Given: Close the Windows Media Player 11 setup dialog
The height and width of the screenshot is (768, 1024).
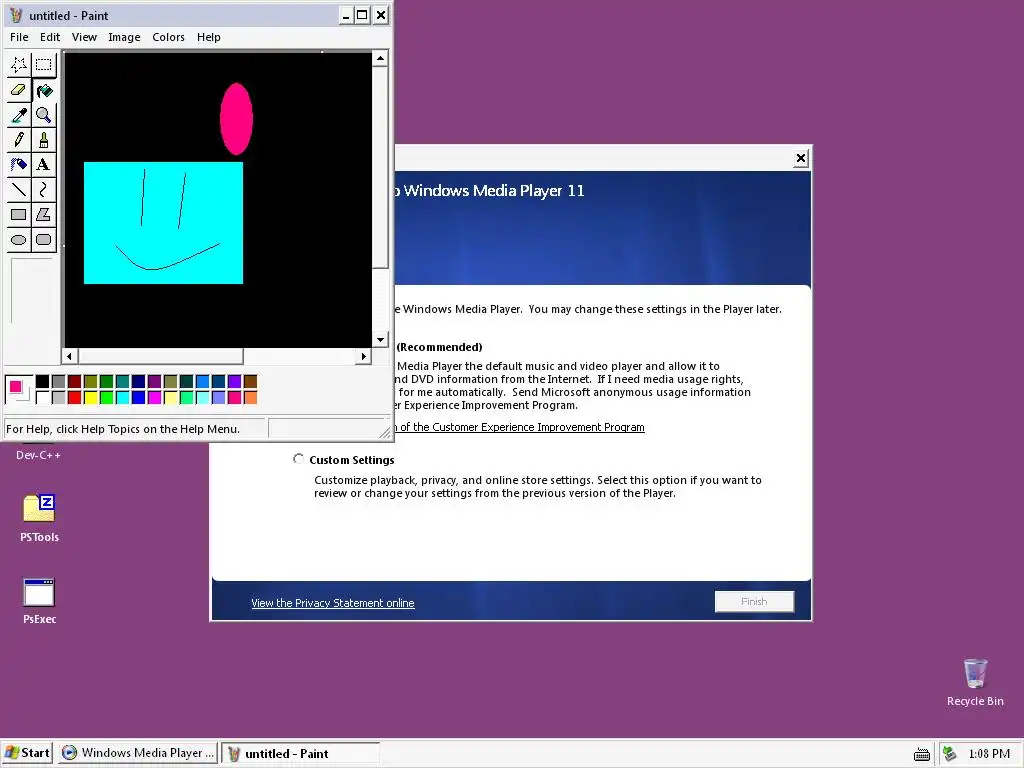Looking at the screenshot, I should pyautogui.click(x=801, y=158).
